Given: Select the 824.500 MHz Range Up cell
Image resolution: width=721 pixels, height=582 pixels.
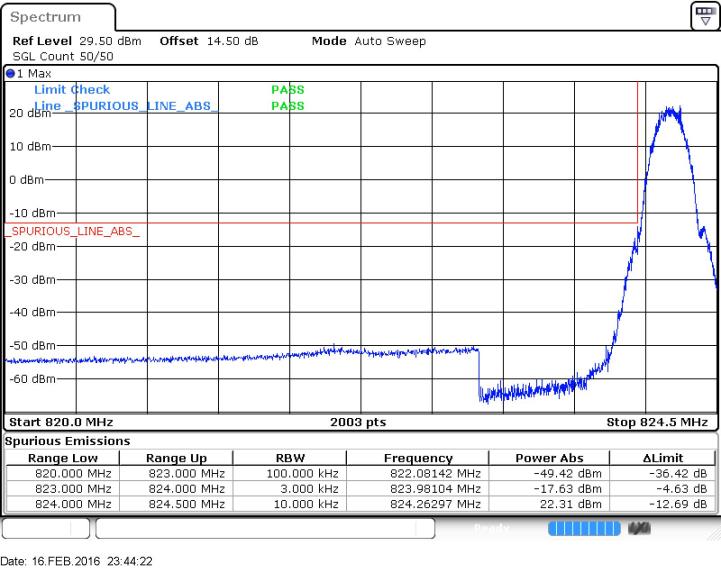Looking at the screenshot, I should pos(176,504).
